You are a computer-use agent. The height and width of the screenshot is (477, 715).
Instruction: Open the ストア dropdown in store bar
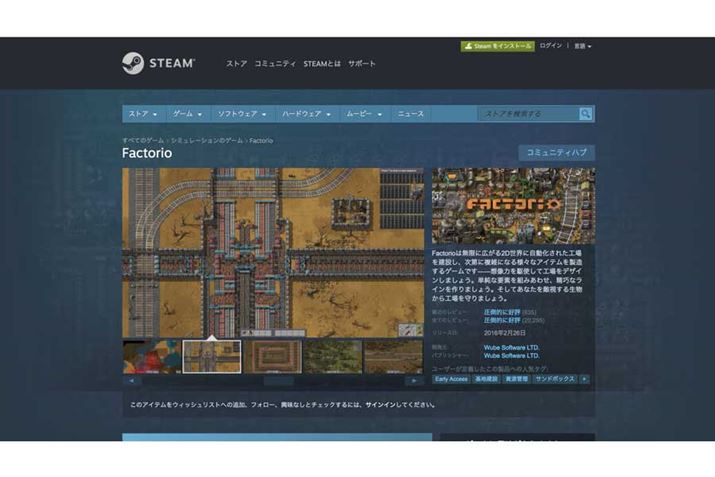tap(143, 114)
